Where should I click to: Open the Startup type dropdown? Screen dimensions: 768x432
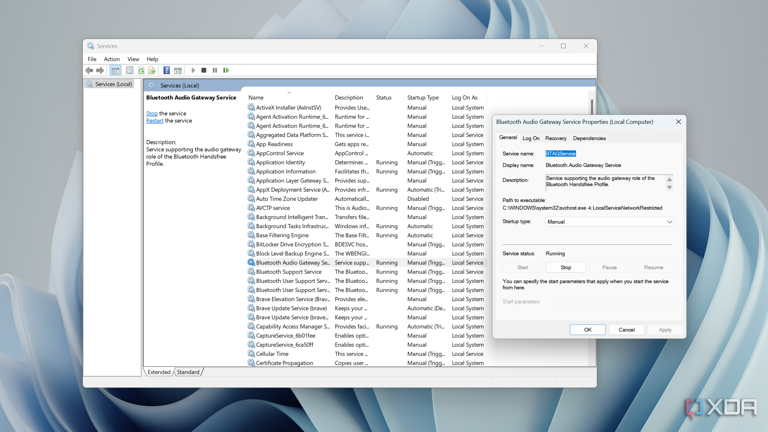[609, 222]
